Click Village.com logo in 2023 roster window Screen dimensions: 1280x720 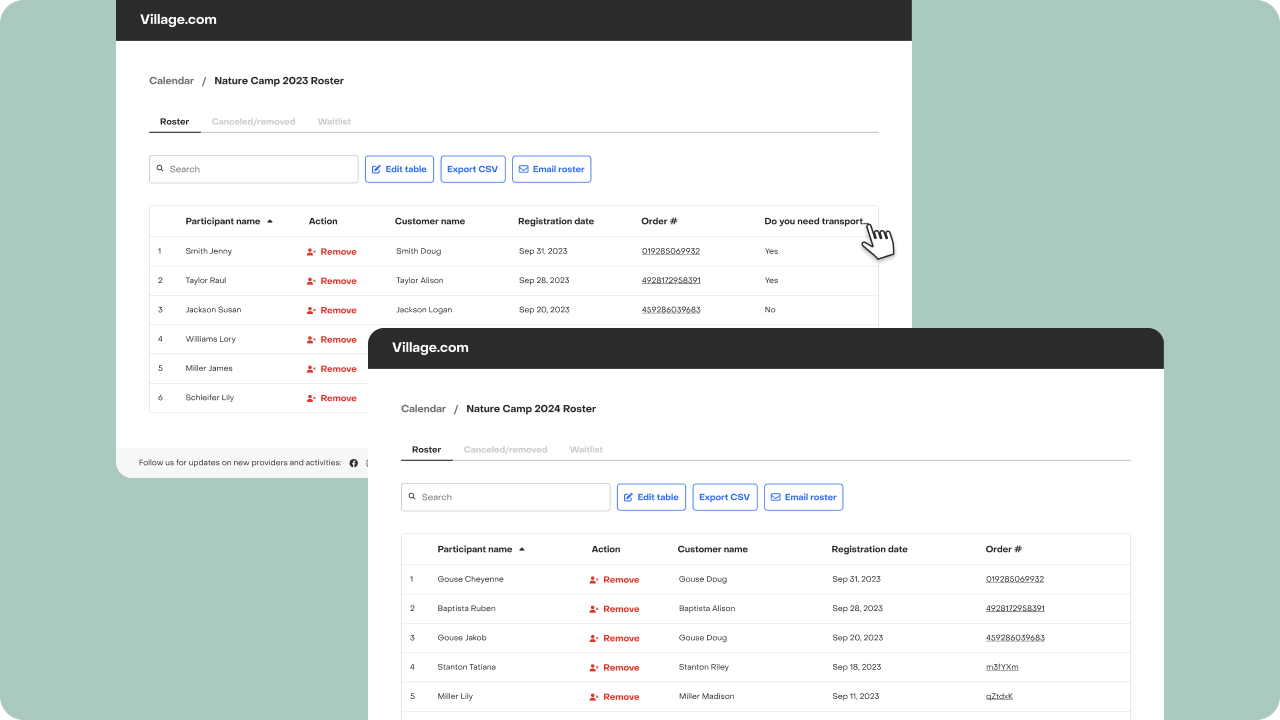[178, 20]
